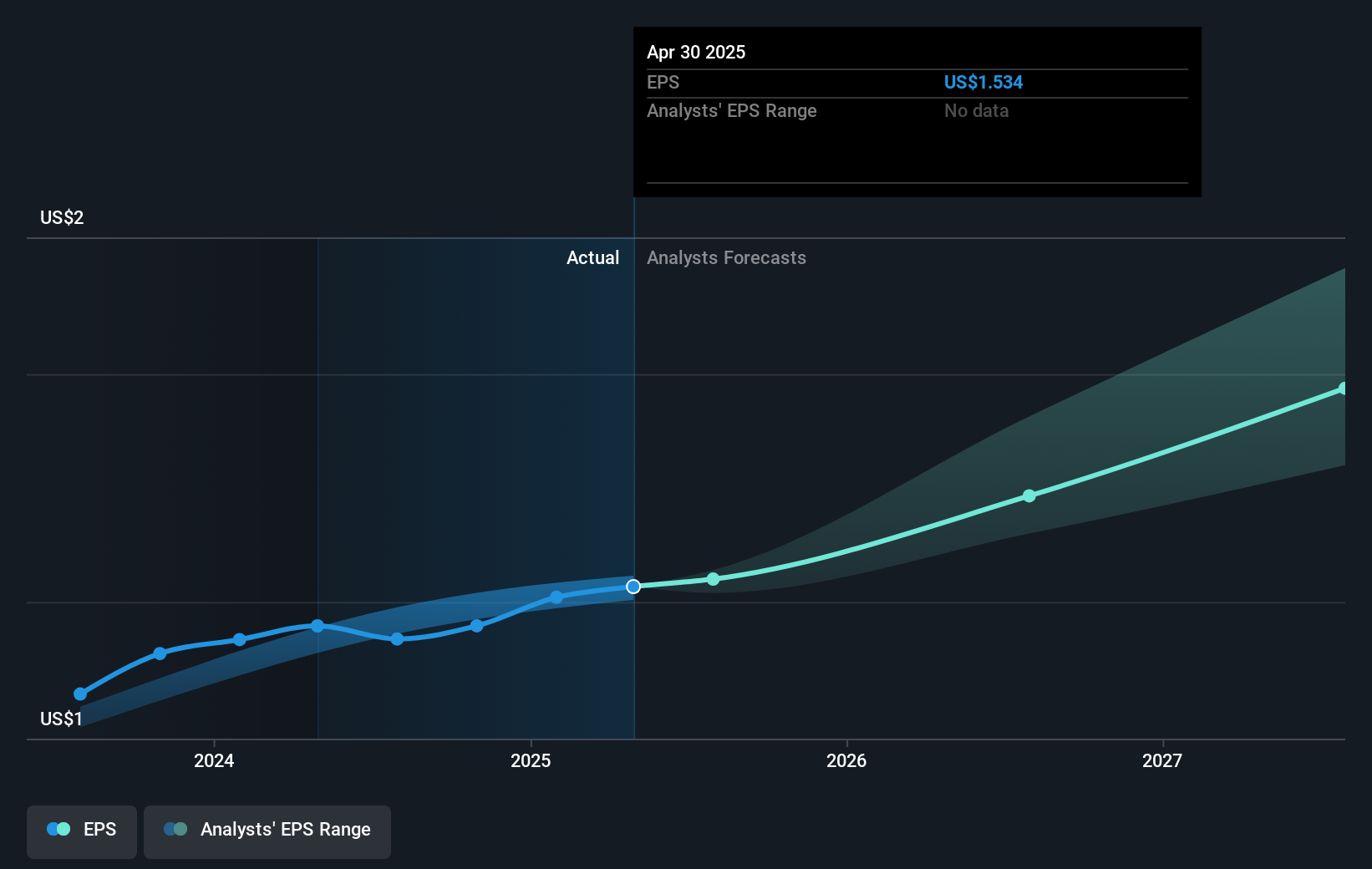This screenshot has width=1372, height=869.
Task: Click the US$1 y-axis label
Action: [x=61, y=719]
